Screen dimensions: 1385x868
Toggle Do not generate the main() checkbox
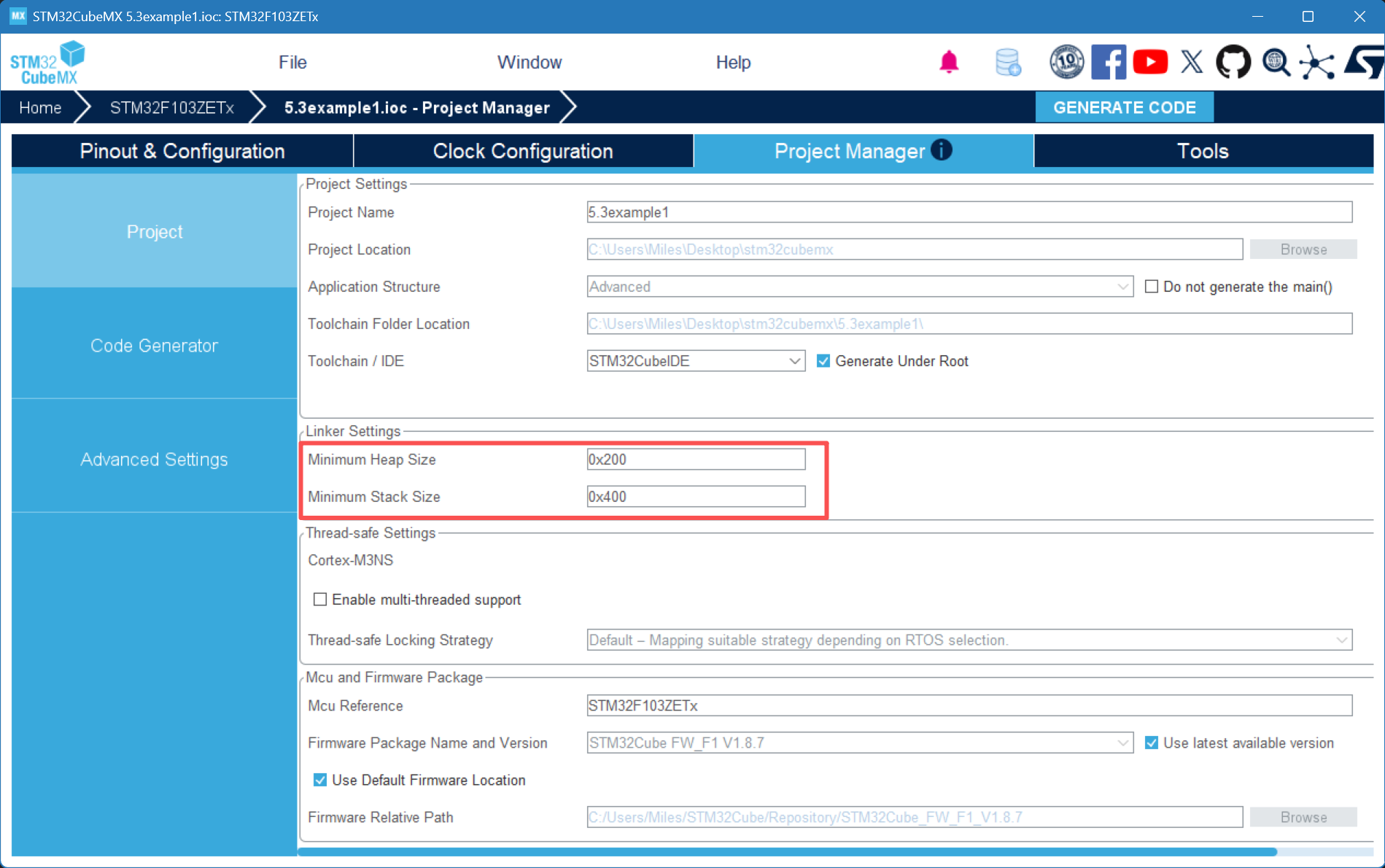(x=1152, y=287)
